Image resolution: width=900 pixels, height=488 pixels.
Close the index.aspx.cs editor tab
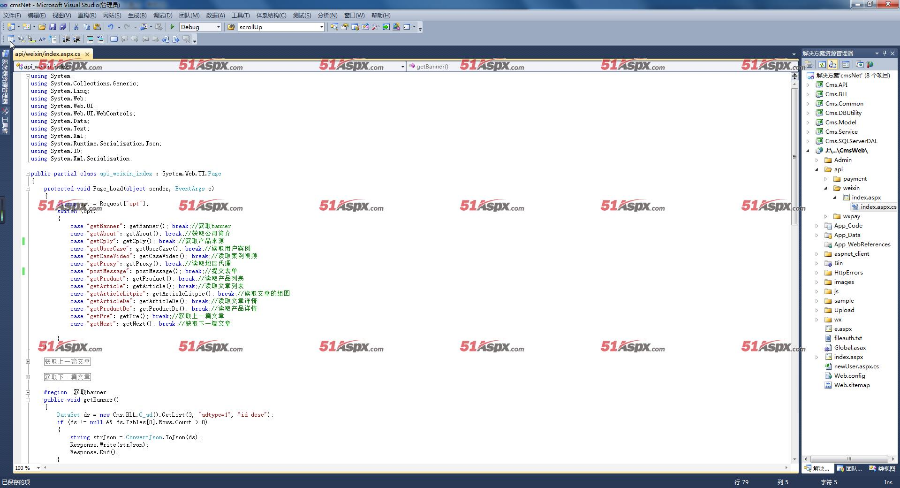87,54
